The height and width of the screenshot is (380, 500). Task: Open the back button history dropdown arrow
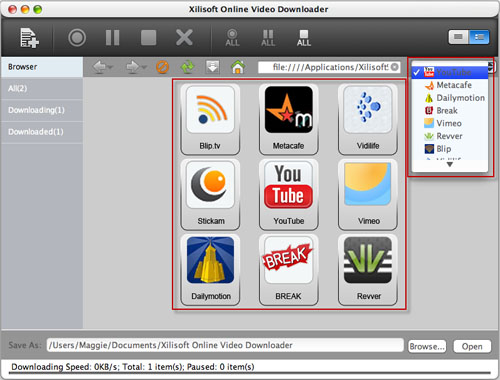(110, 67)
